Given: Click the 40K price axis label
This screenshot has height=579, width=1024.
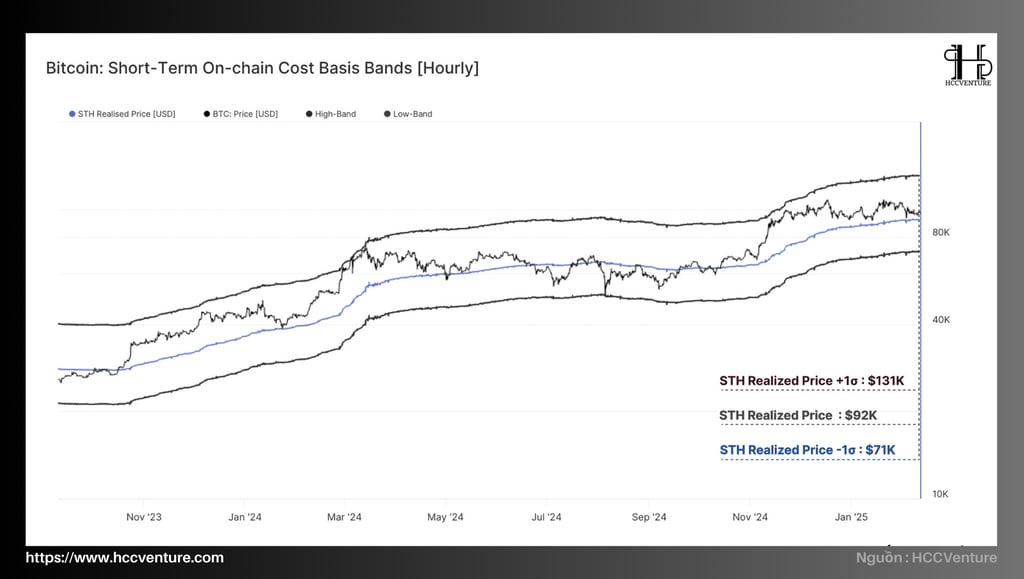Looking at the screenshot, I should [x=941, y=320].
